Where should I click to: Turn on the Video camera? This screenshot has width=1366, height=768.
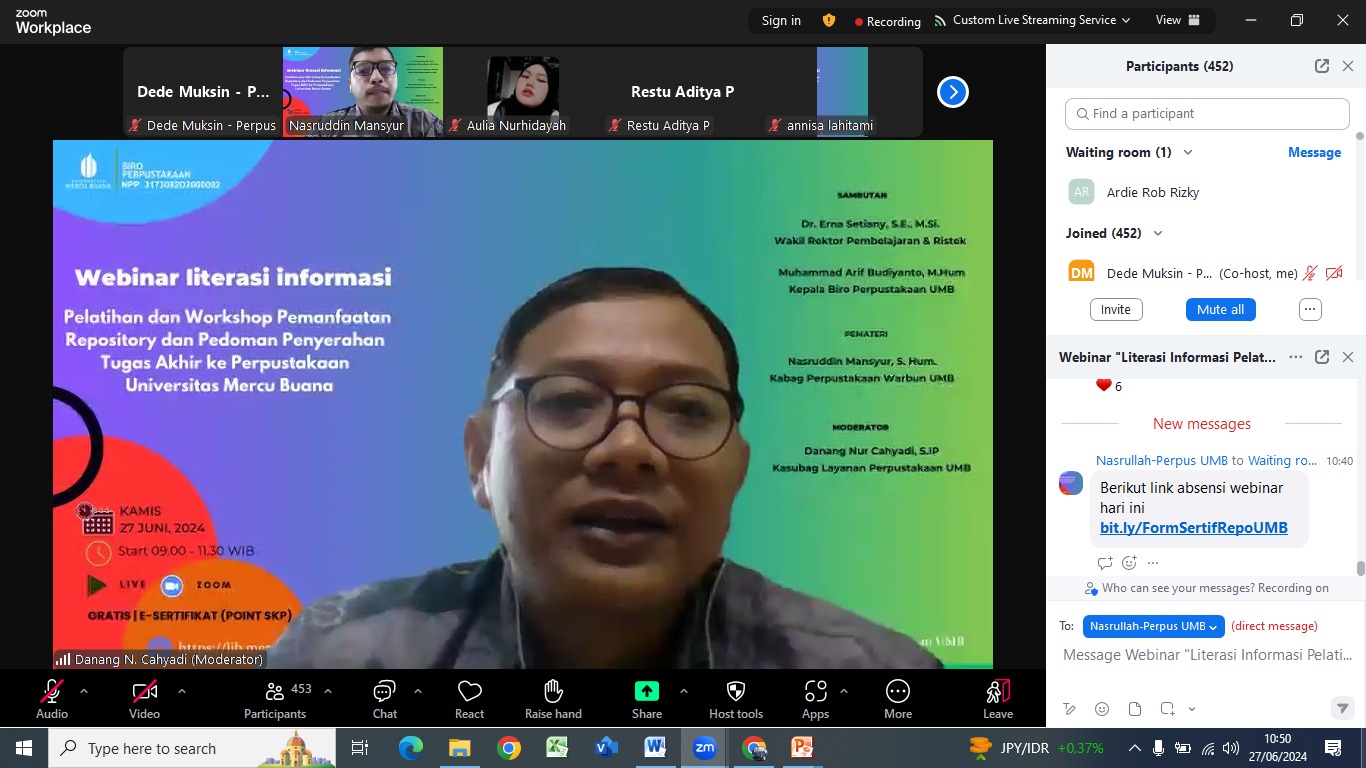(144, 692)
